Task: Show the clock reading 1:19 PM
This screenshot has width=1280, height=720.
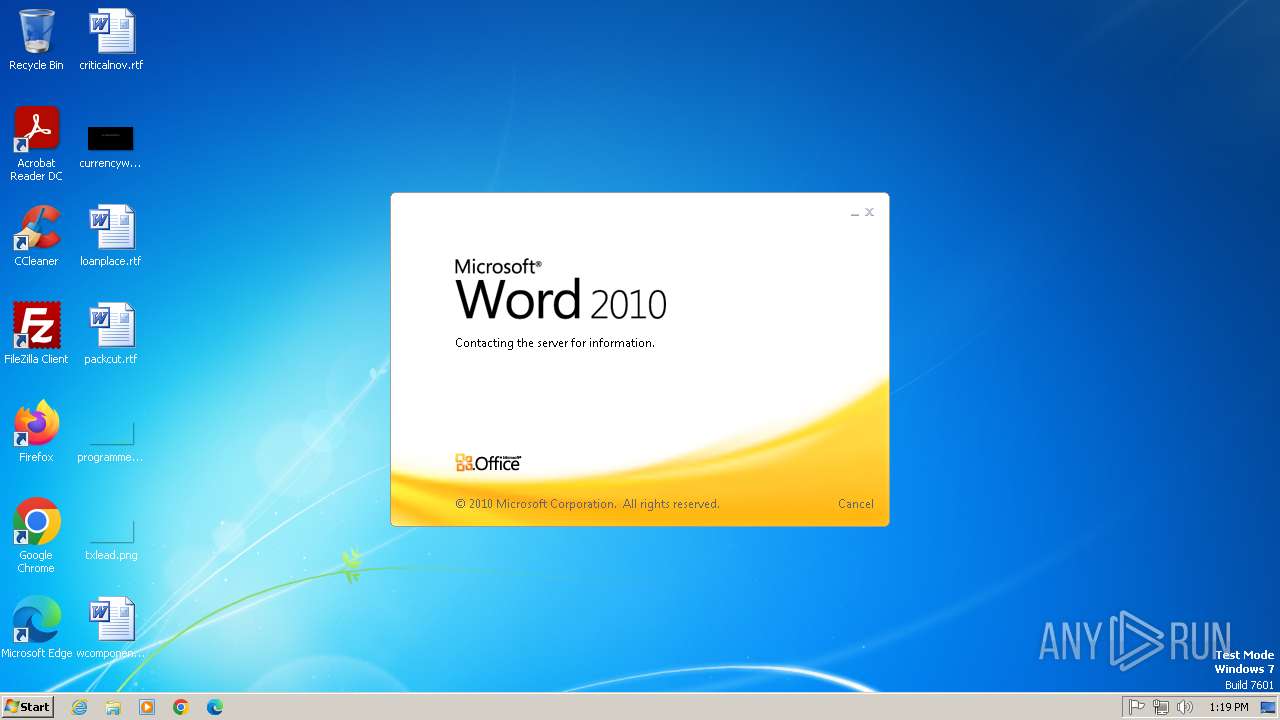Action: point(1229,707)
